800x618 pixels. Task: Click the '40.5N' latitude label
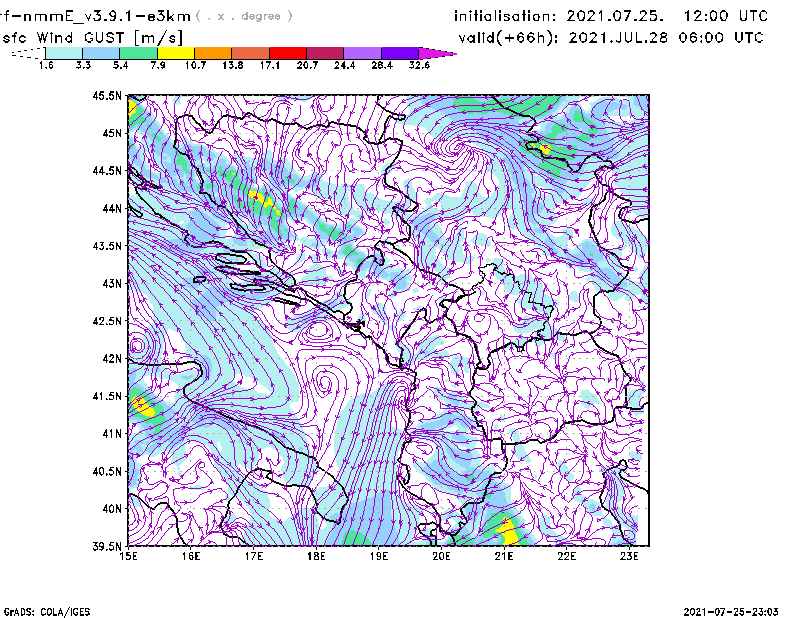pyautogui.click(x=107, y=472)
